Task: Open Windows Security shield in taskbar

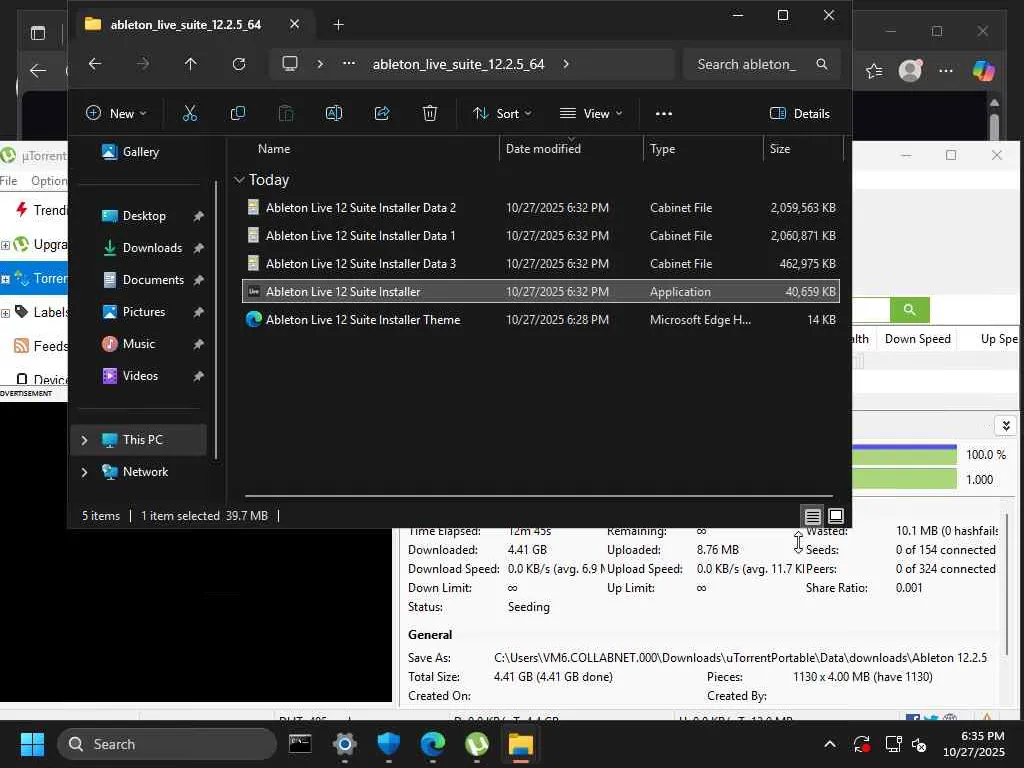Action: [389, 744]
